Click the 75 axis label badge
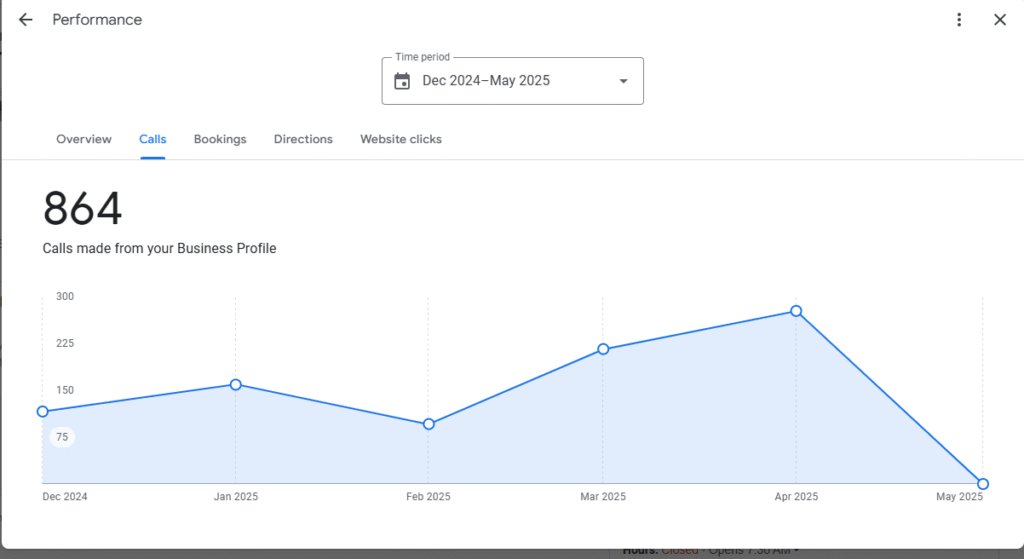Screen dimensions: 1024x559 click(62, 437)
